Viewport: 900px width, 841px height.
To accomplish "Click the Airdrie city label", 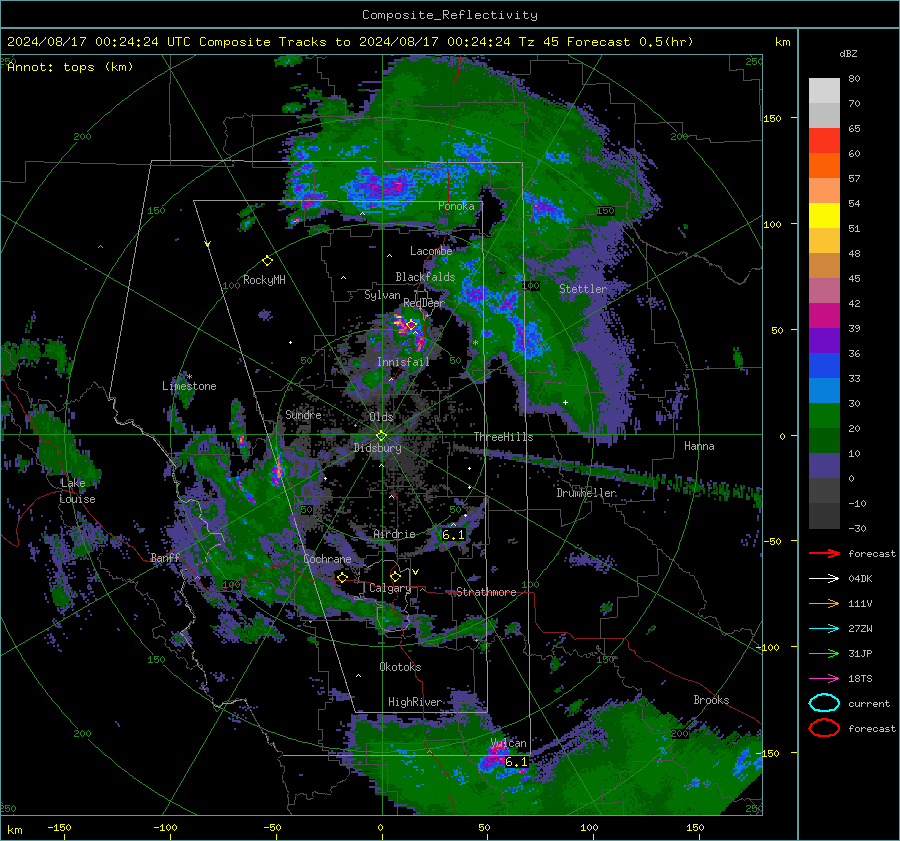I will pos(394,534).
